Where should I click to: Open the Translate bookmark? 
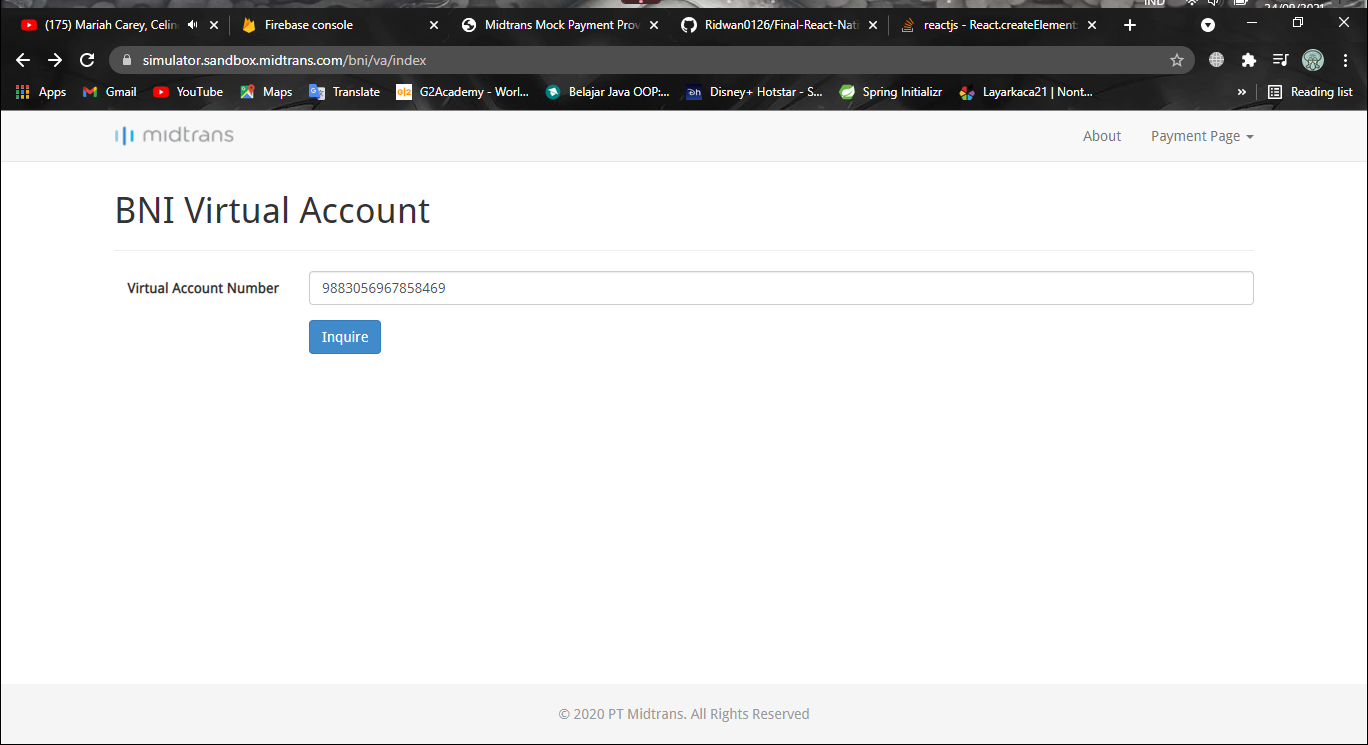tap(344, 92)
